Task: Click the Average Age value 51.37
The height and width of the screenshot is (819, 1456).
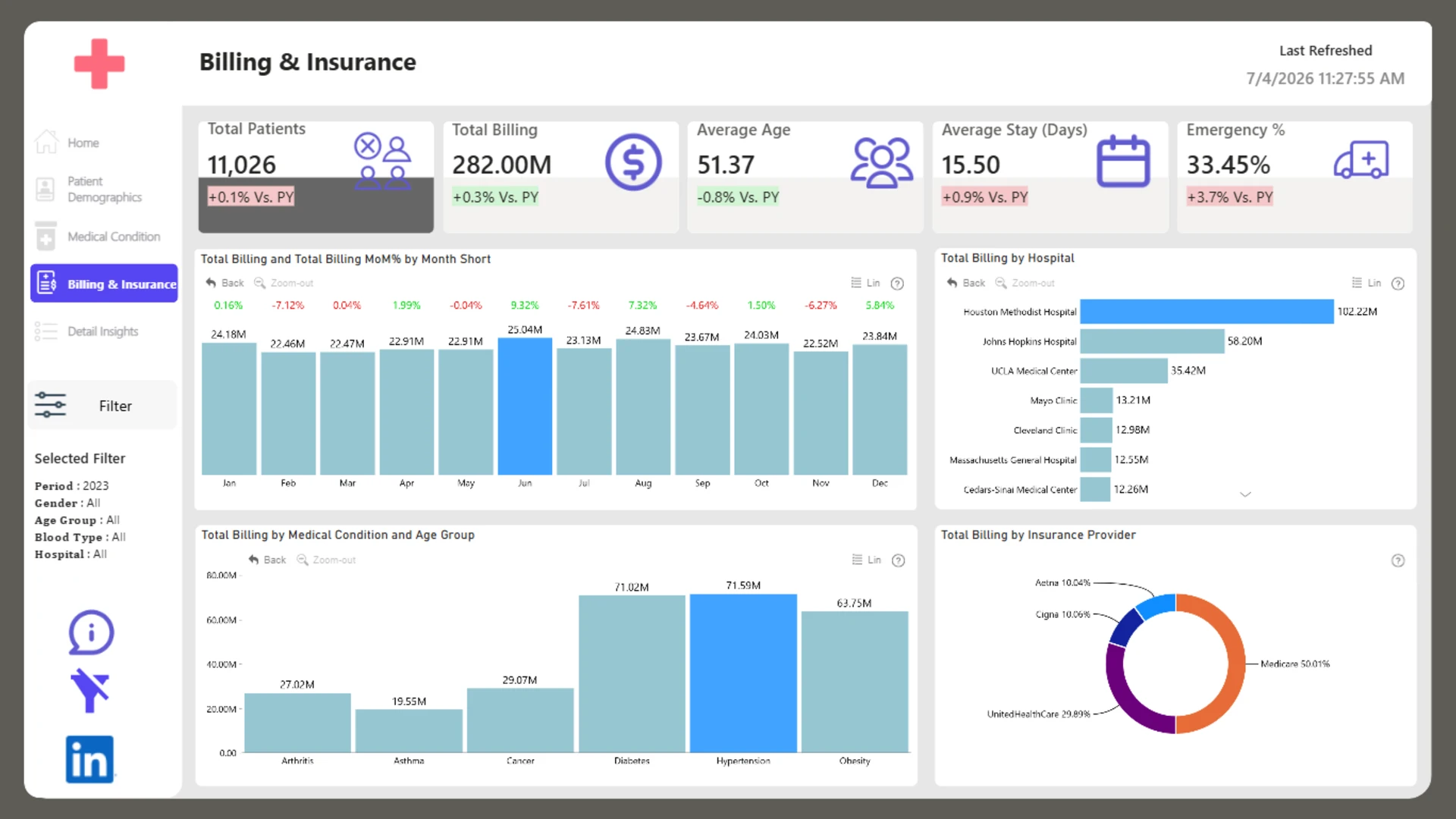Action: 726,165
